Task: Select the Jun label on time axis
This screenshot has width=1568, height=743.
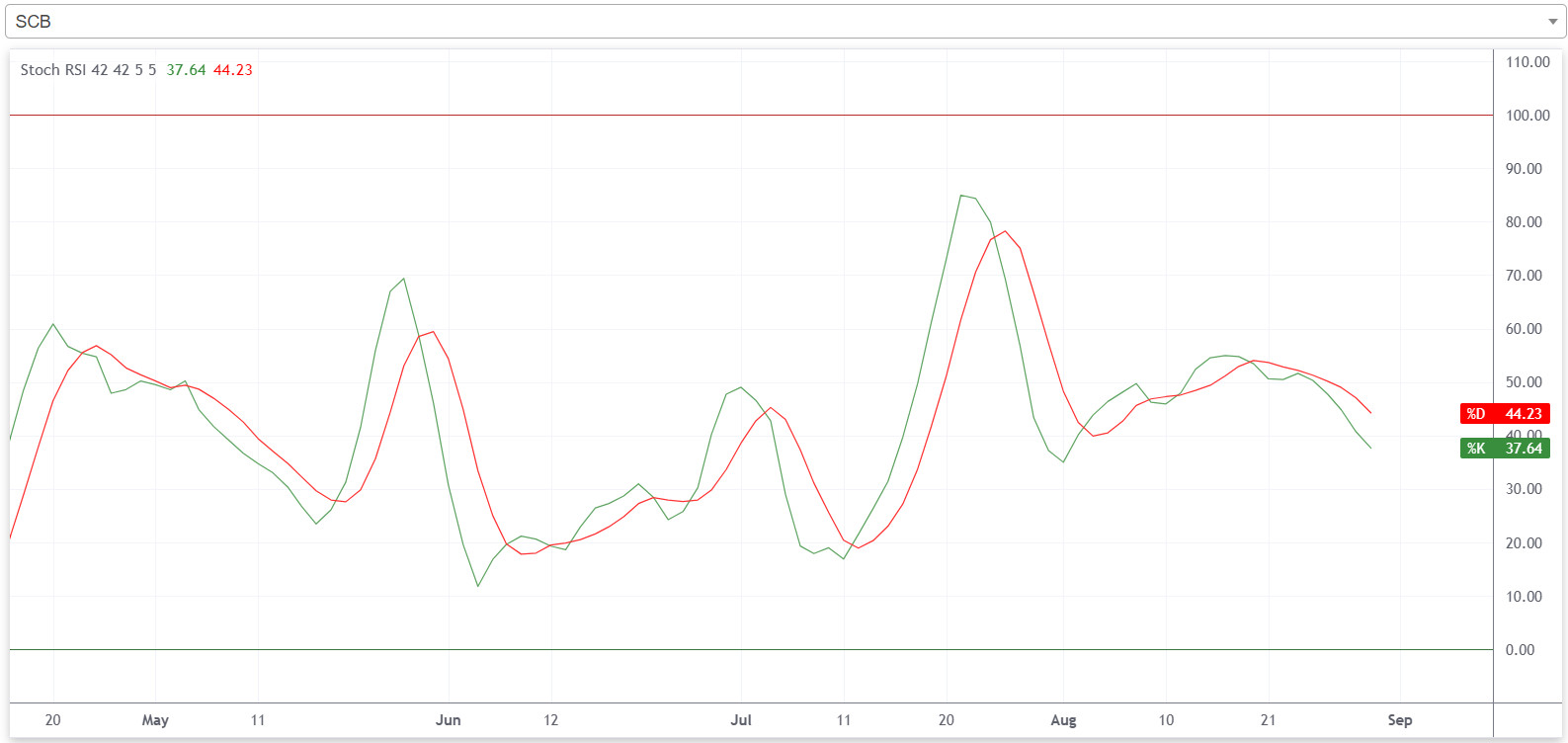Action: point(448,720)
